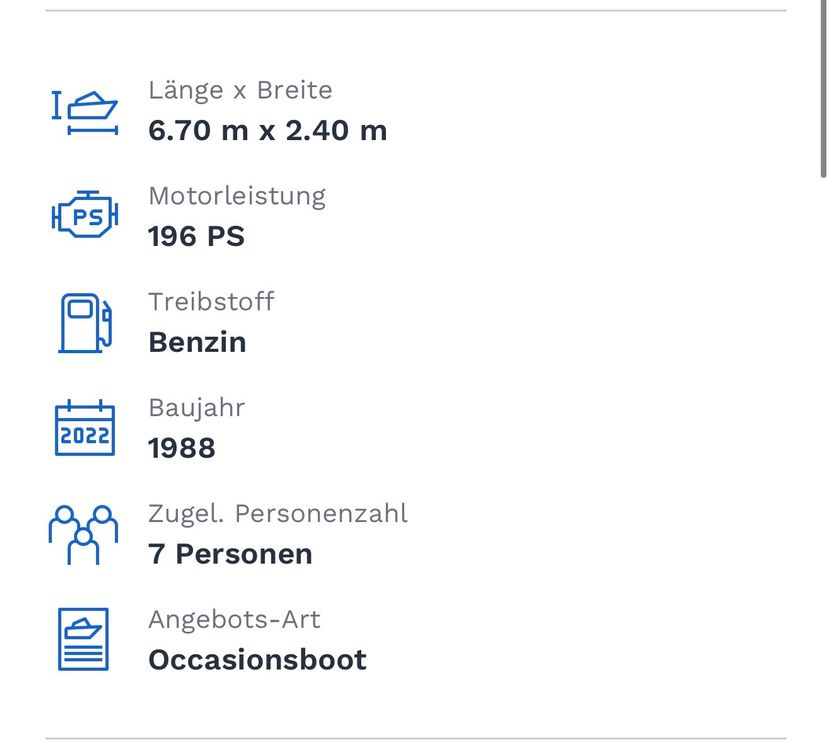
Task: Select the 7 Personen value
Action: [x=230, y=554]
